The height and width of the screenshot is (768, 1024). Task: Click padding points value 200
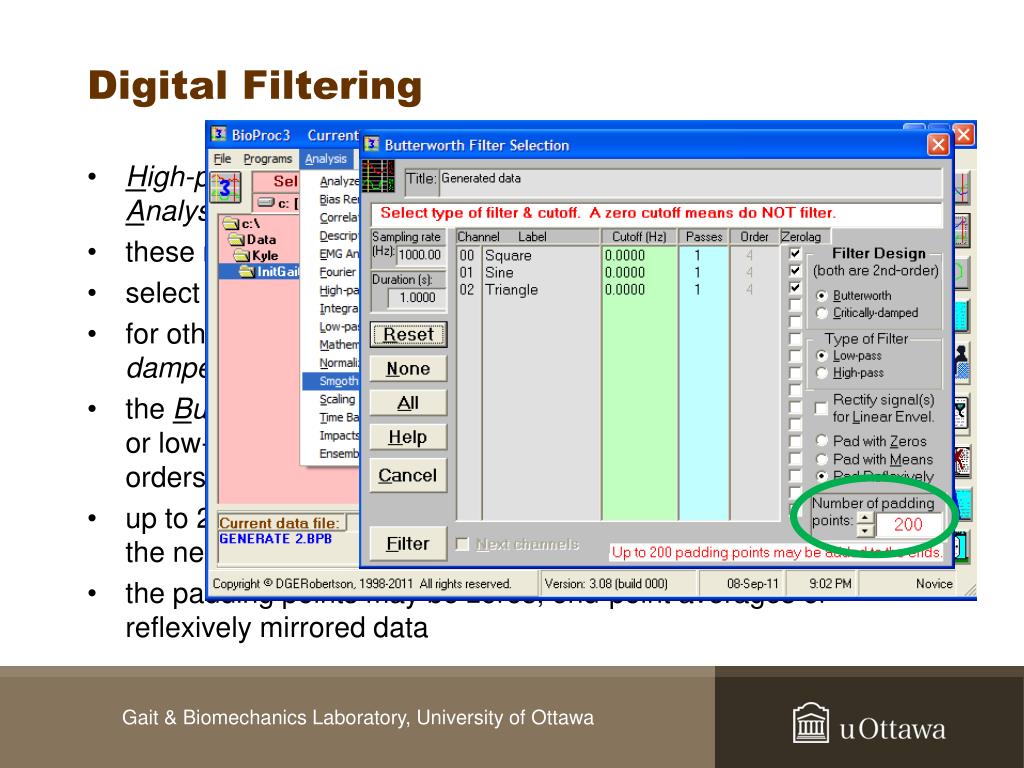click(x=908, y=524)
